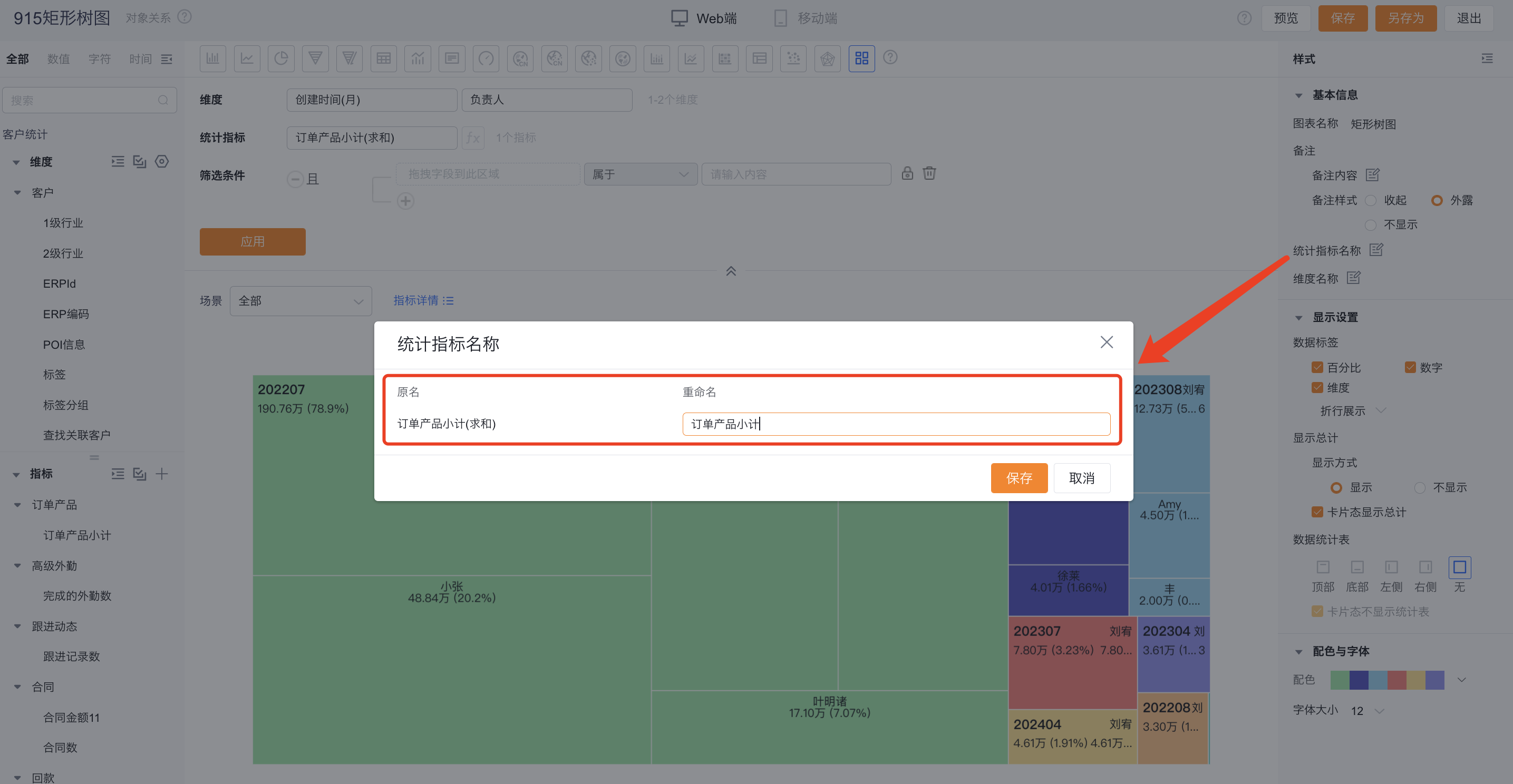Open the 属于 filter operator dropdown
The image size is (1513, 784).
pyautogui.click(x=640, y=174)
